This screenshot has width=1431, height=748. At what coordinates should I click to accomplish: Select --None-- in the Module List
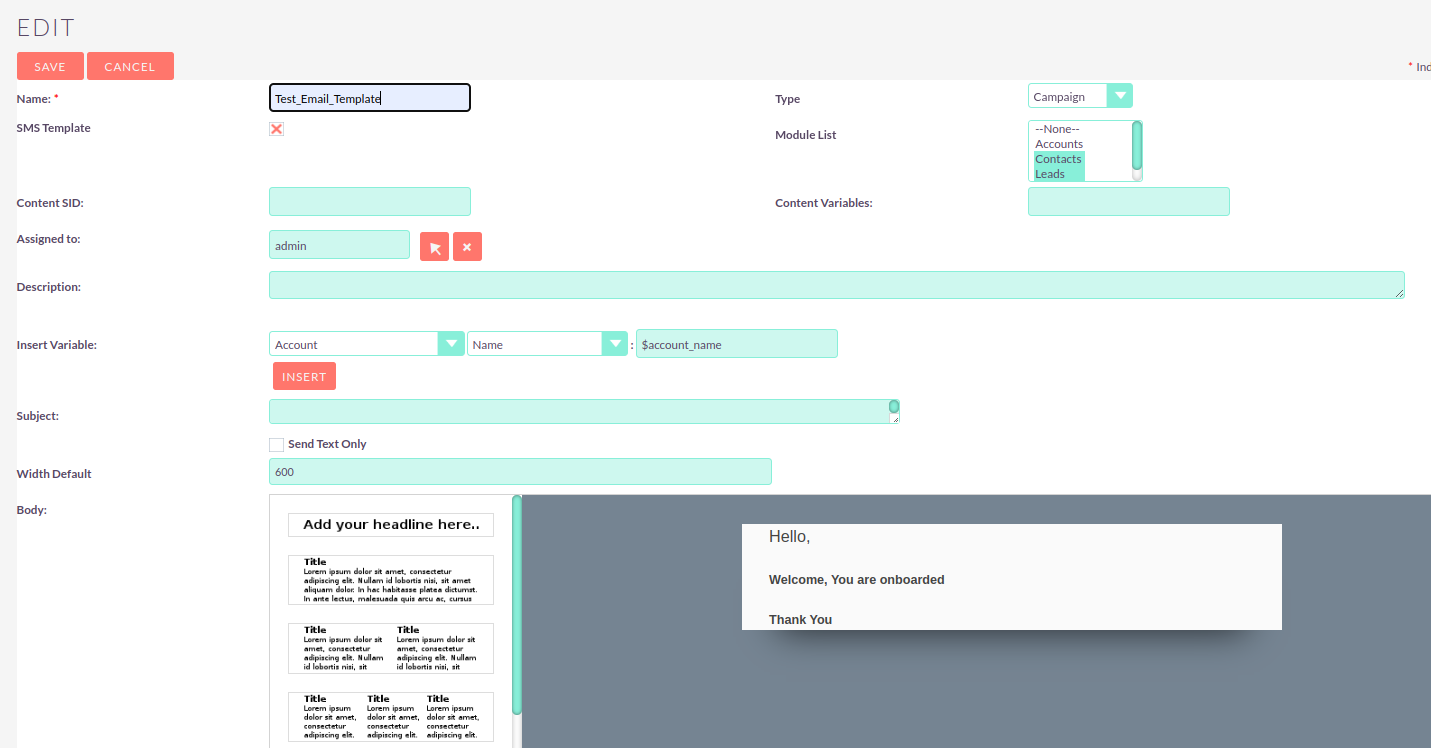coord(1057,129)
